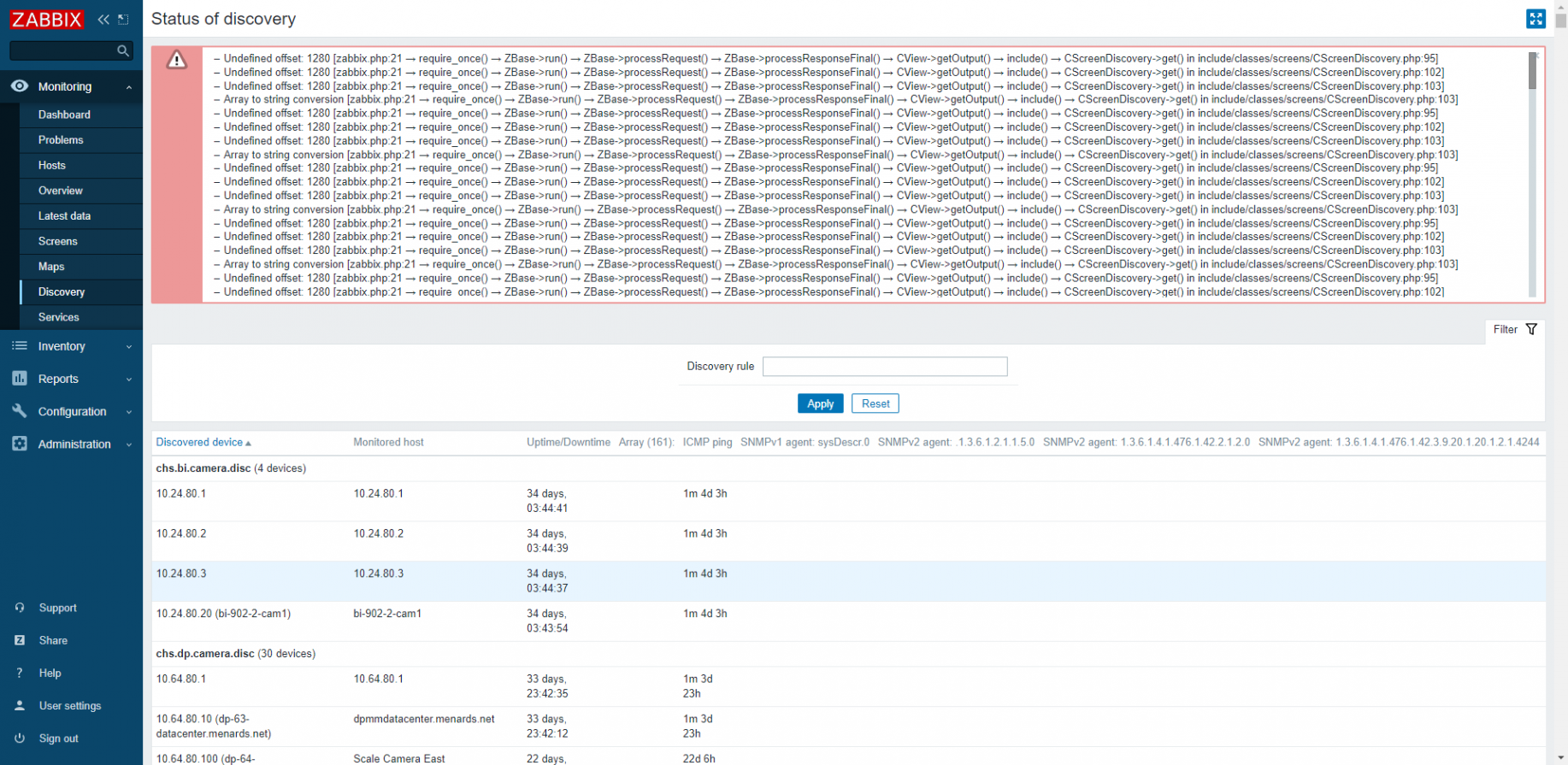The width and height of the screenshot is (1568, 765).
Task: Sort by the Discovered device column
Action: [x=203, y=443]
